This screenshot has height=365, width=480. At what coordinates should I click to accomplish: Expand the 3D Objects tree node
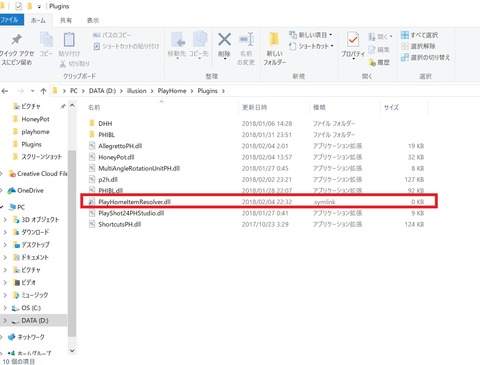point(5,220)
